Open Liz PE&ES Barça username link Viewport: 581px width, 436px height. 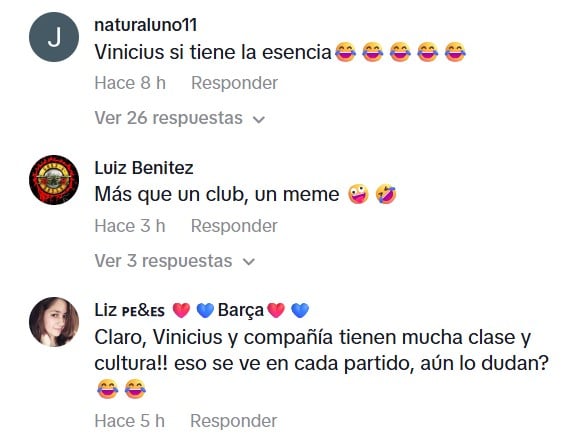202,310
